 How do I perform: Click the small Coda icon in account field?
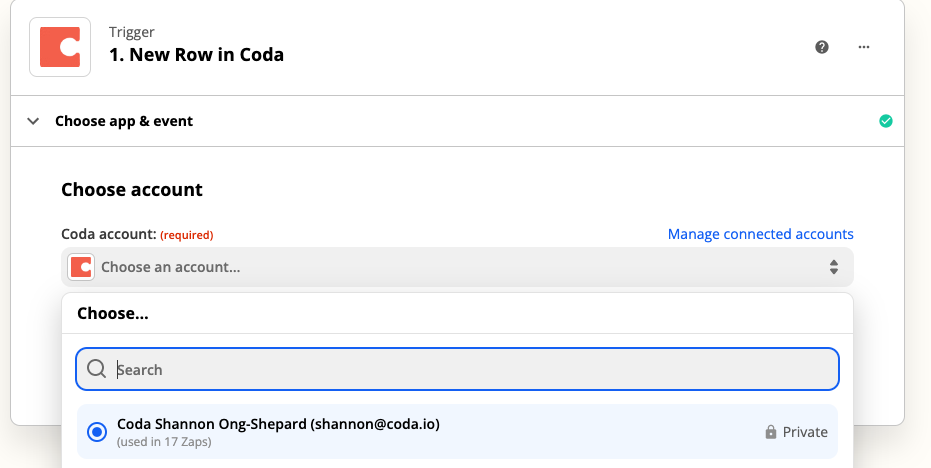pos(81,267)
